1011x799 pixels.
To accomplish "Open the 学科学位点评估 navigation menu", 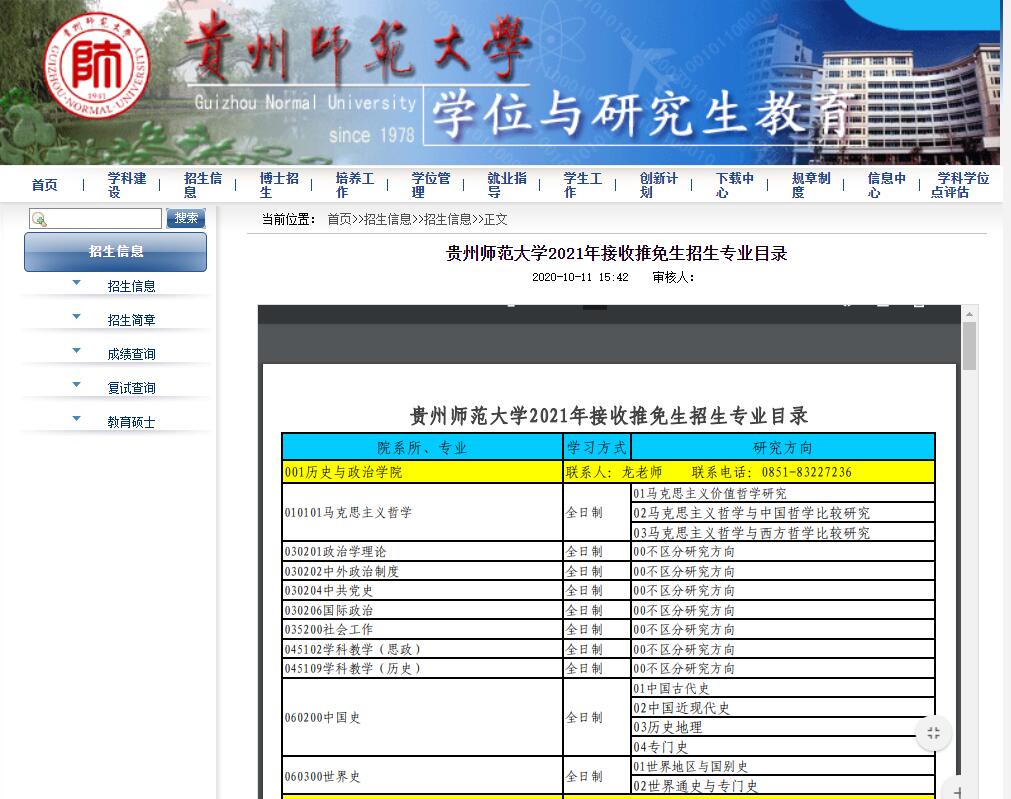I will click(x=959, y=185).
